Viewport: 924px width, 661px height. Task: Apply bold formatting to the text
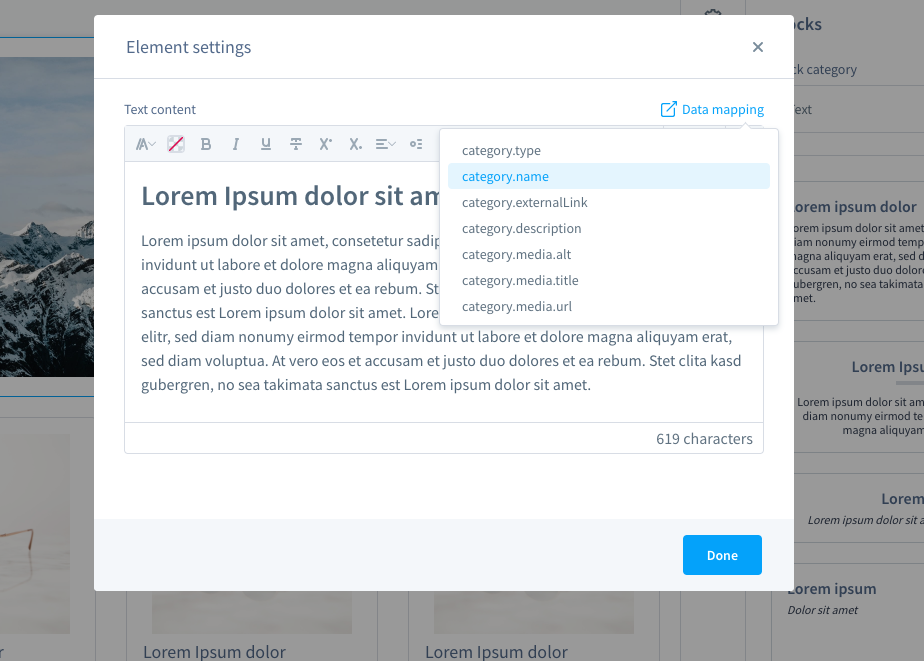tap(205, 144)
